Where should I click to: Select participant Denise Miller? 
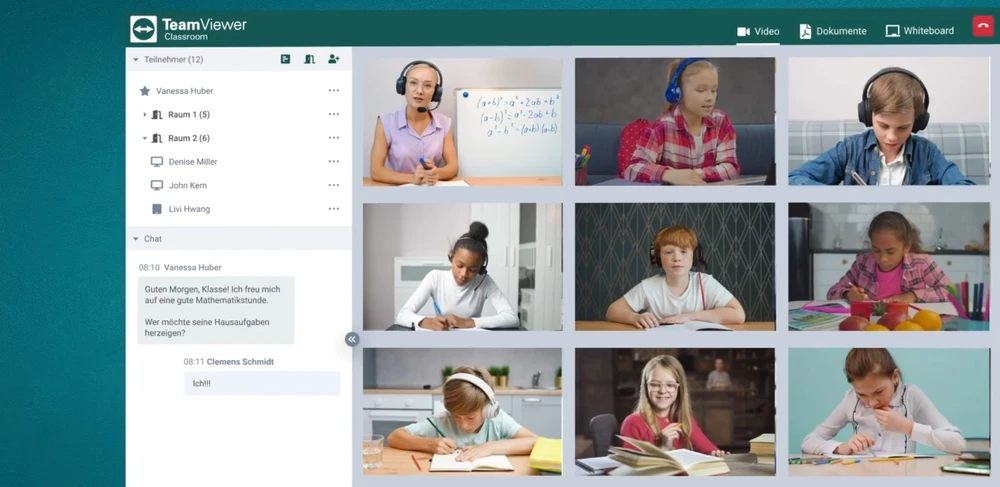[x=193, y=162]
